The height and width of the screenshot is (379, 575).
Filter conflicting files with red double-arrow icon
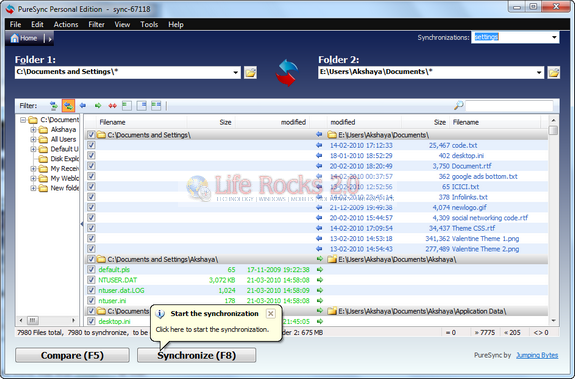pos(112,106)
